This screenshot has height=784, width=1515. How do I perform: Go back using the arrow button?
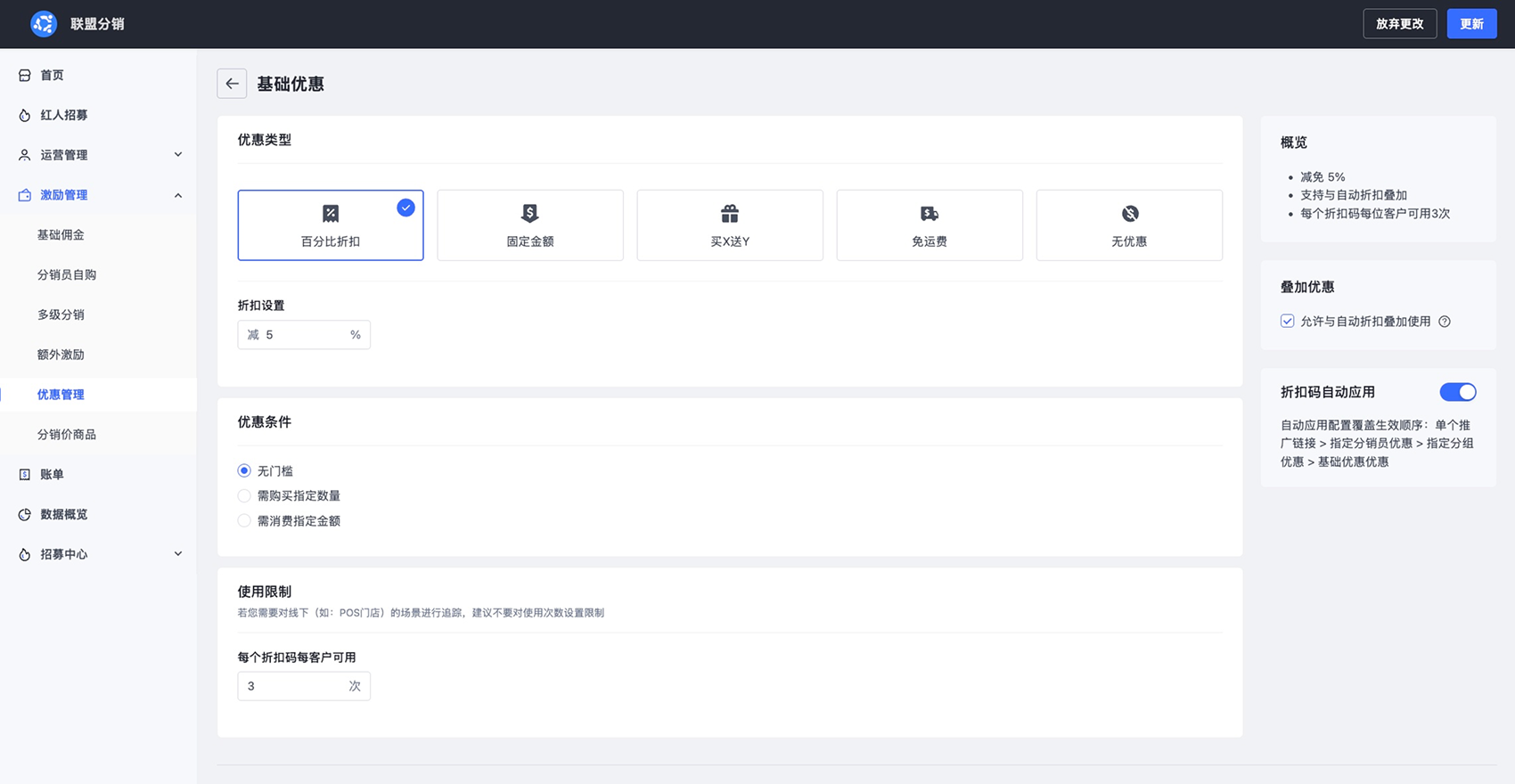[232, 84]
